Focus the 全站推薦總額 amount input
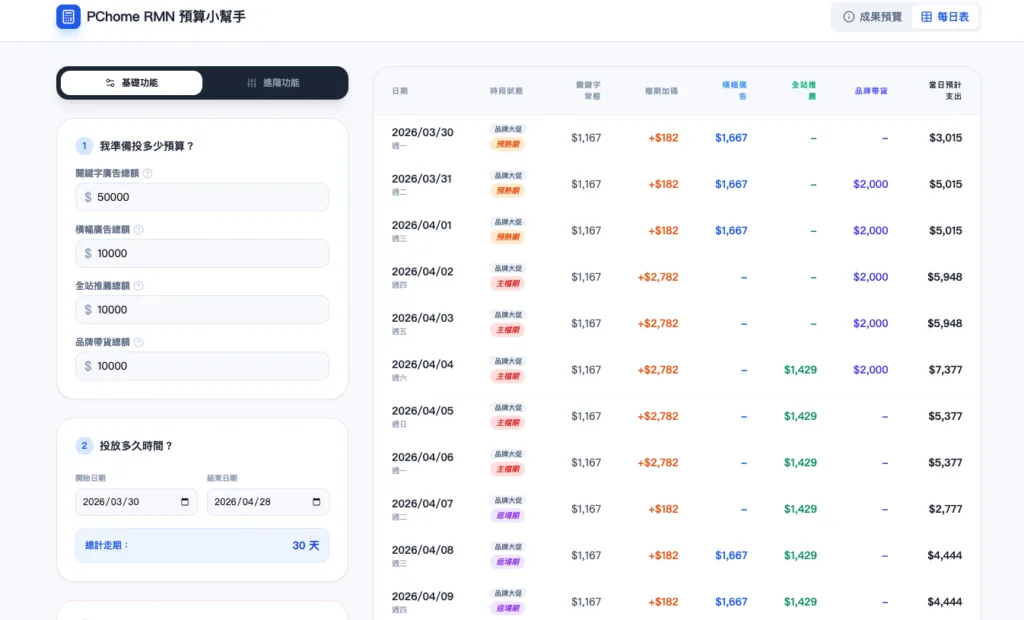The width and height of the screenshot is (1024, 620). click(x=208, y=310)
